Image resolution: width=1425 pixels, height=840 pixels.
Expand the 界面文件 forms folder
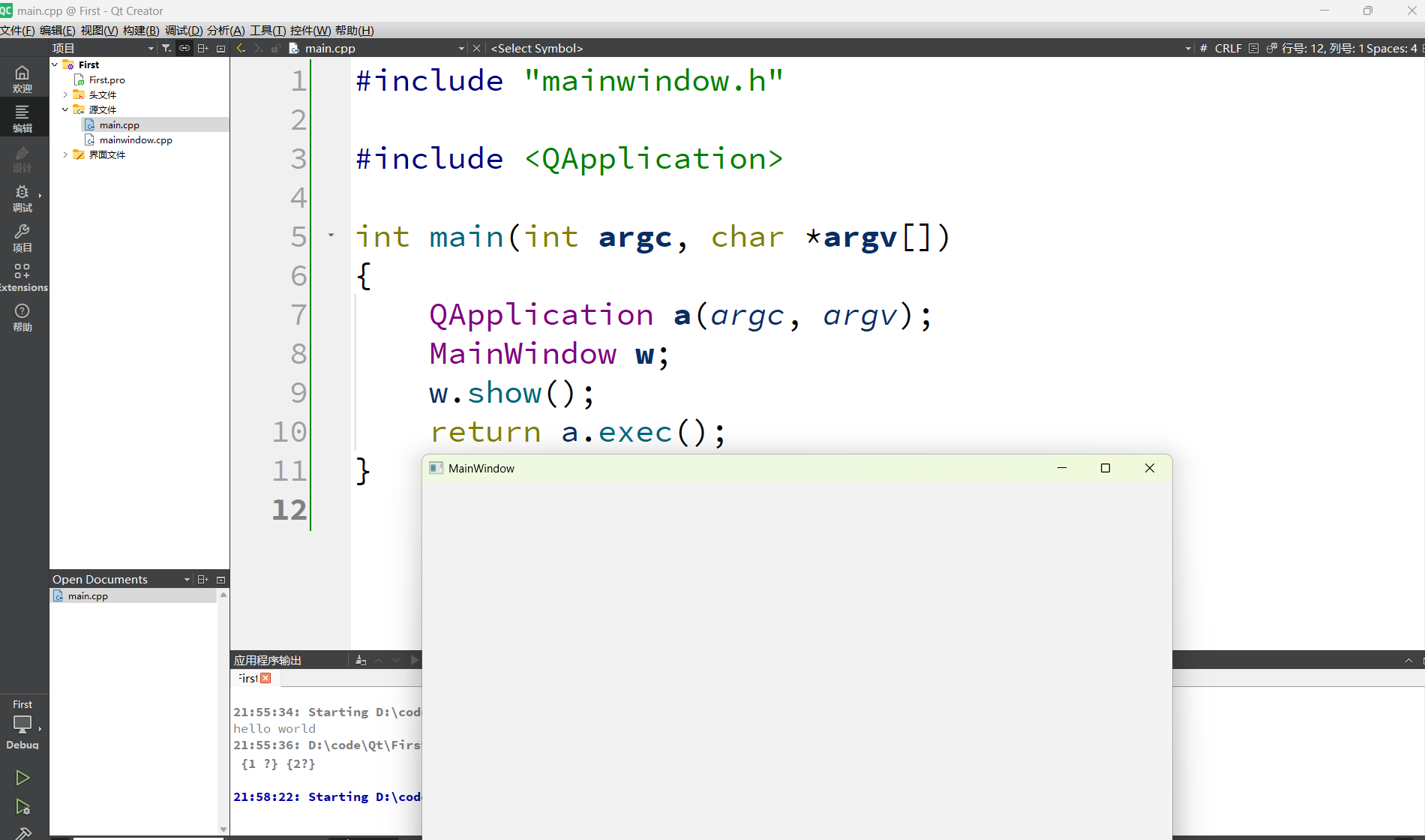coord(65,154)
